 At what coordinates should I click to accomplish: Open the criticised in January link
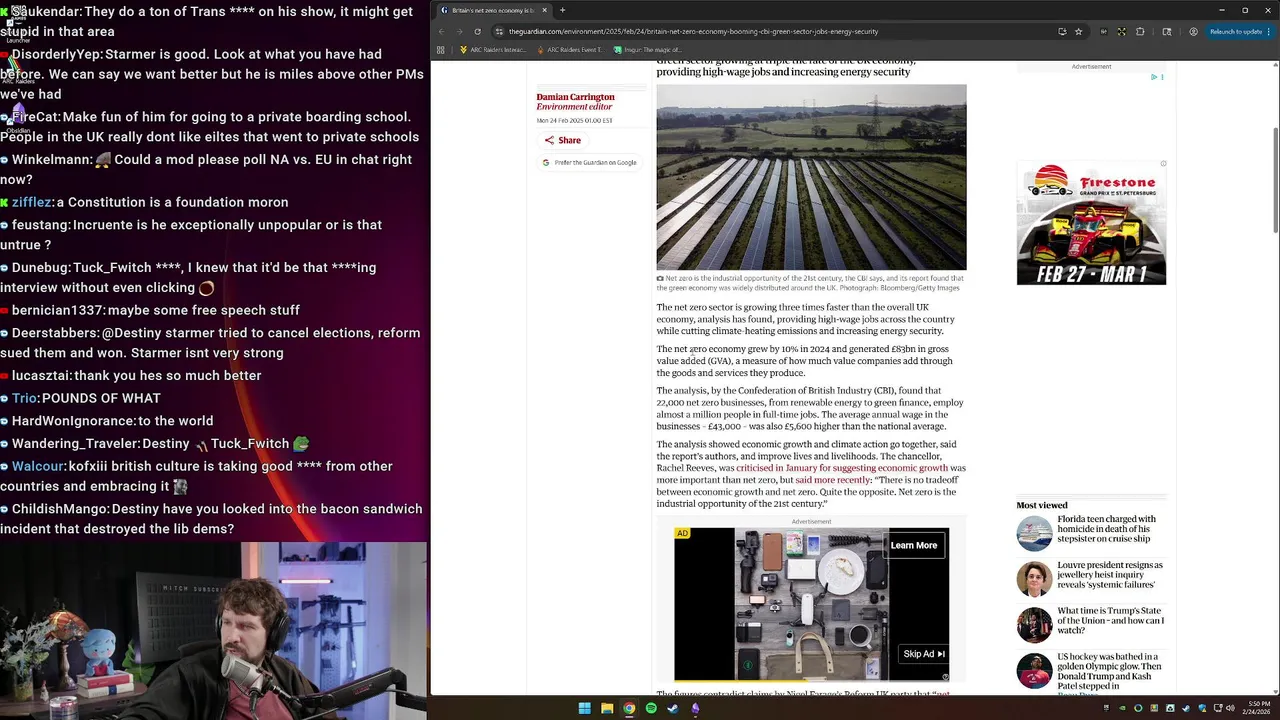(842, 468)
